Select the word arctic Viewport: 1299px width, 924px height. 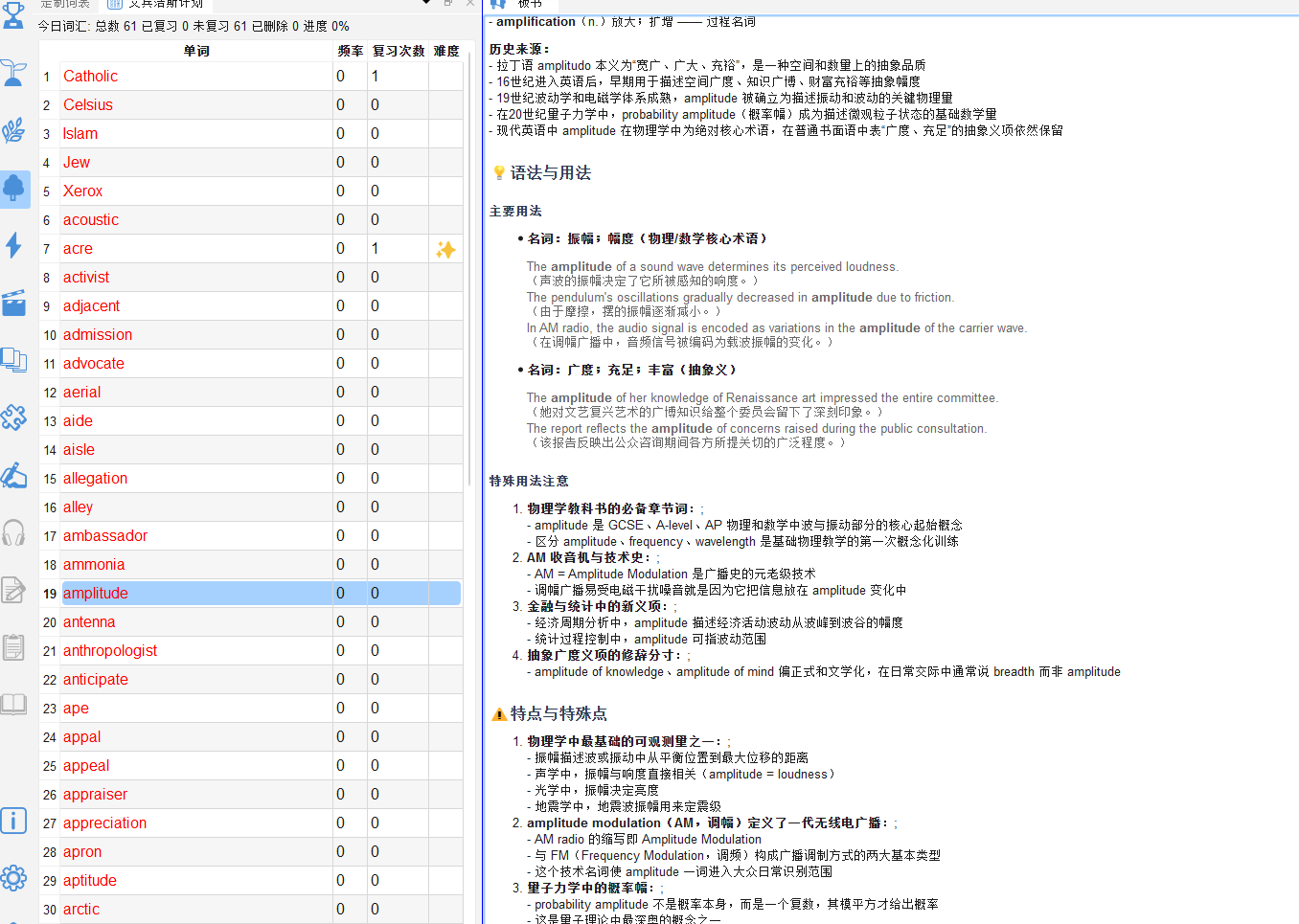click(81, 909)
